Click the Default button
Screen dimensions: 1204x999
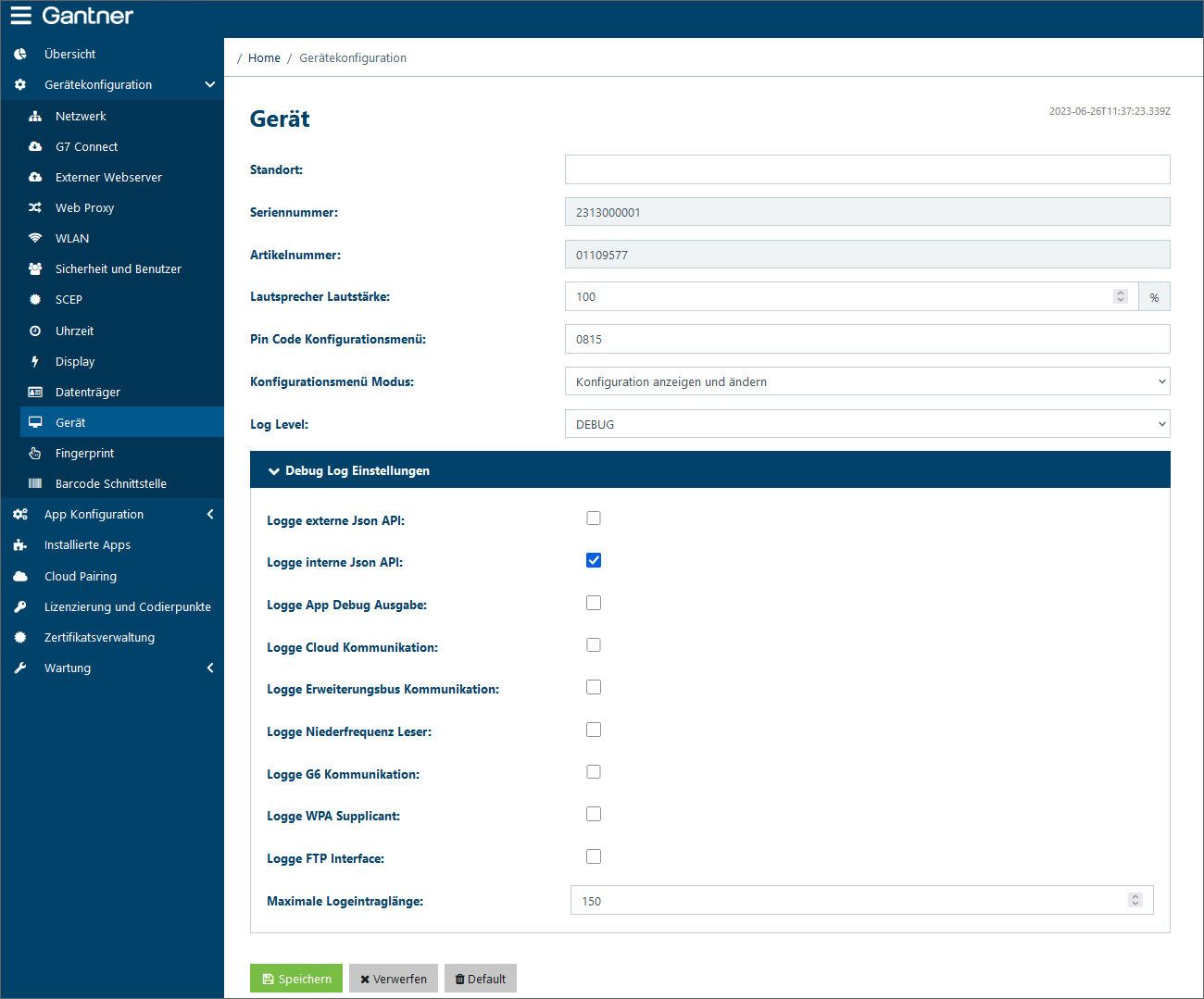[481, 979]
